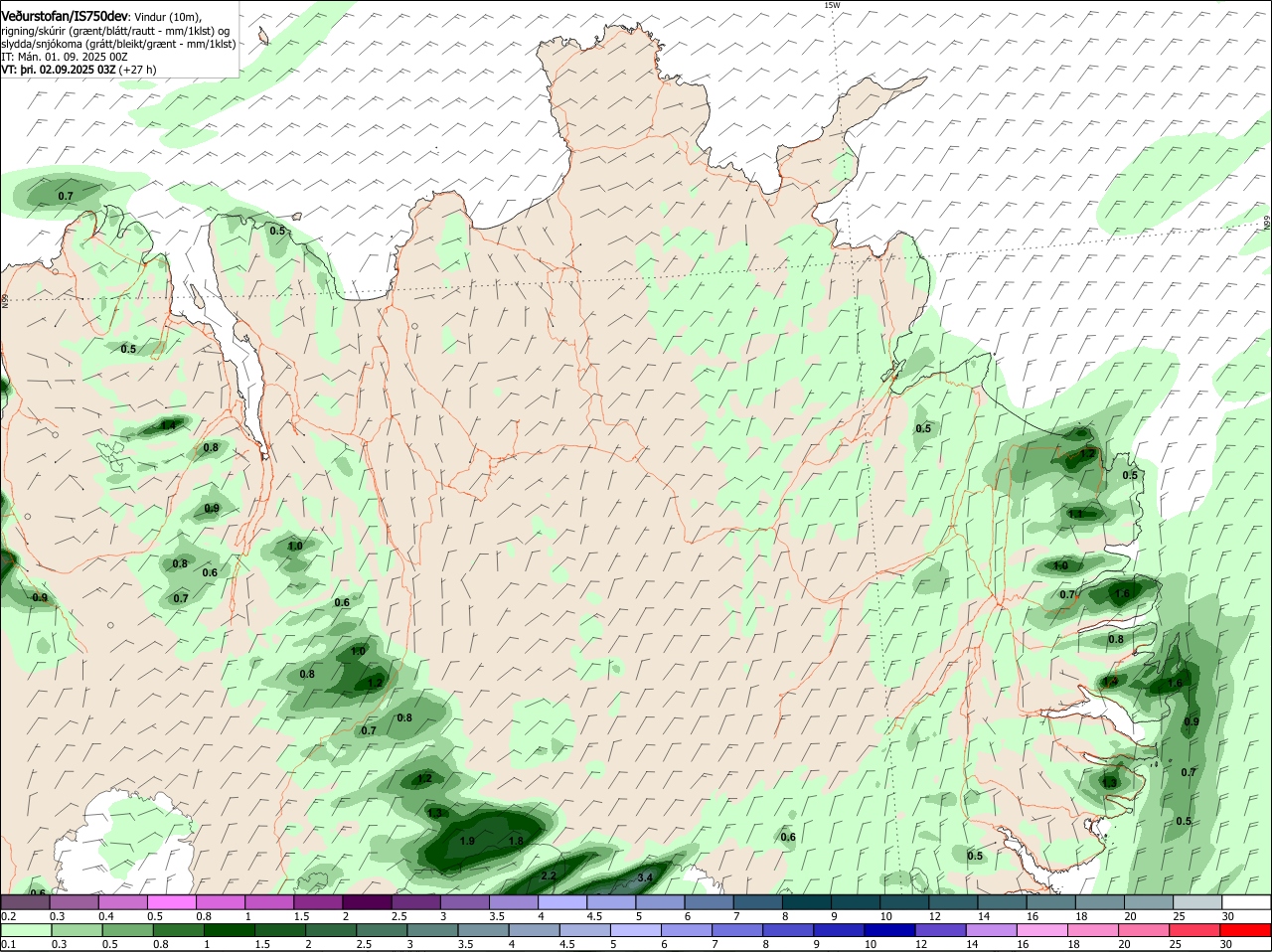The height and width of the screenshot is (952, 1272).
Task: Click the 1.8 precipitation value on the map
Action: click(516, 841)
